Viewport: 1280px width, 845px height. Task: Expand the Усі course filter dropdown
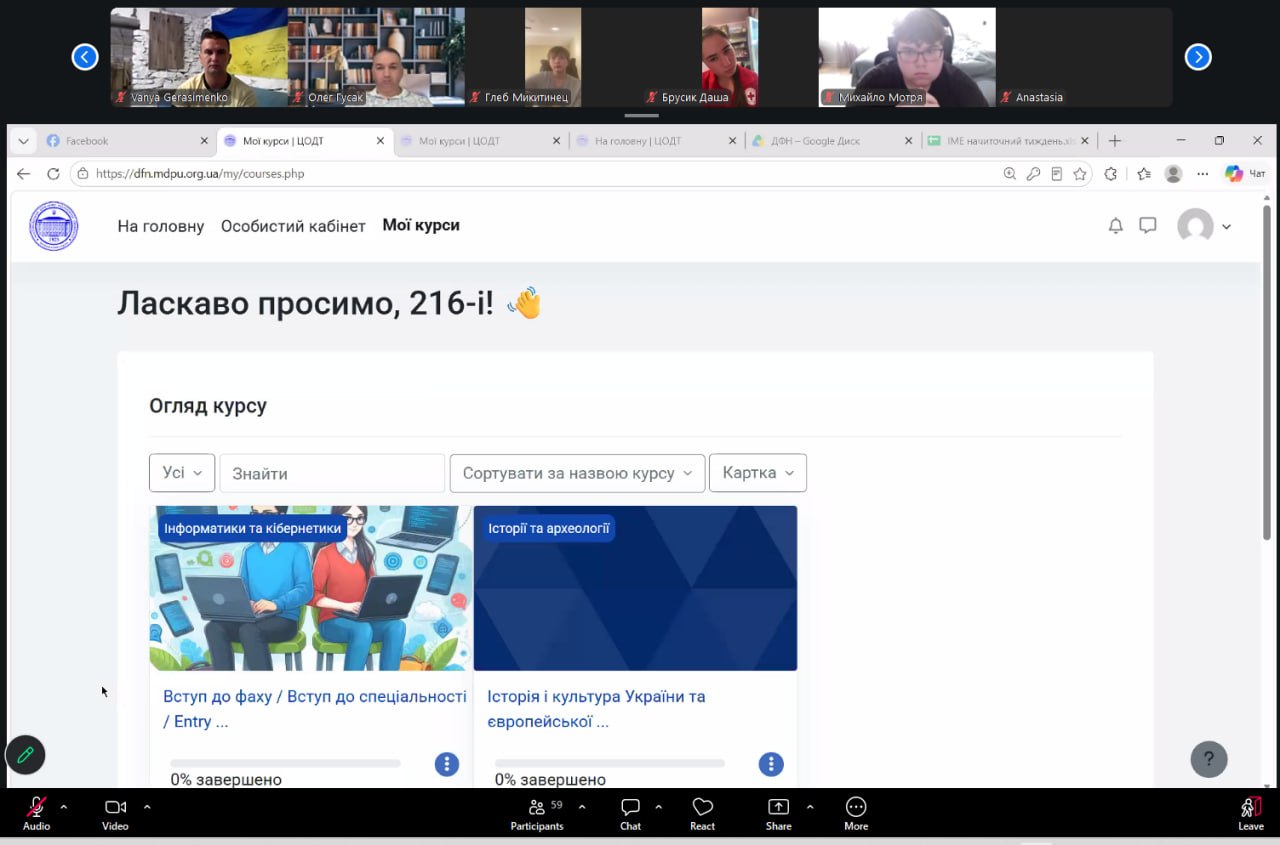[182, 473]
